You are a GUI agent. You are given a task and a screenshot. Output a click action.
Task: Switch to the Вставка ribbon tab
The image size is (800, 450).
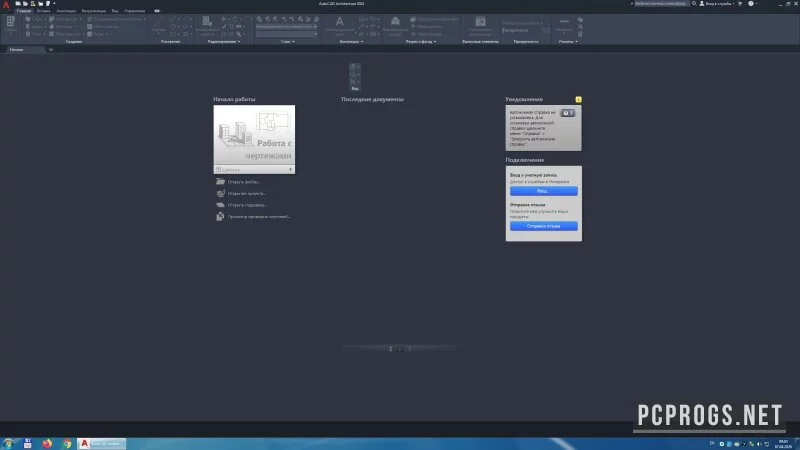pyautogui.click(x=43, y=11)
